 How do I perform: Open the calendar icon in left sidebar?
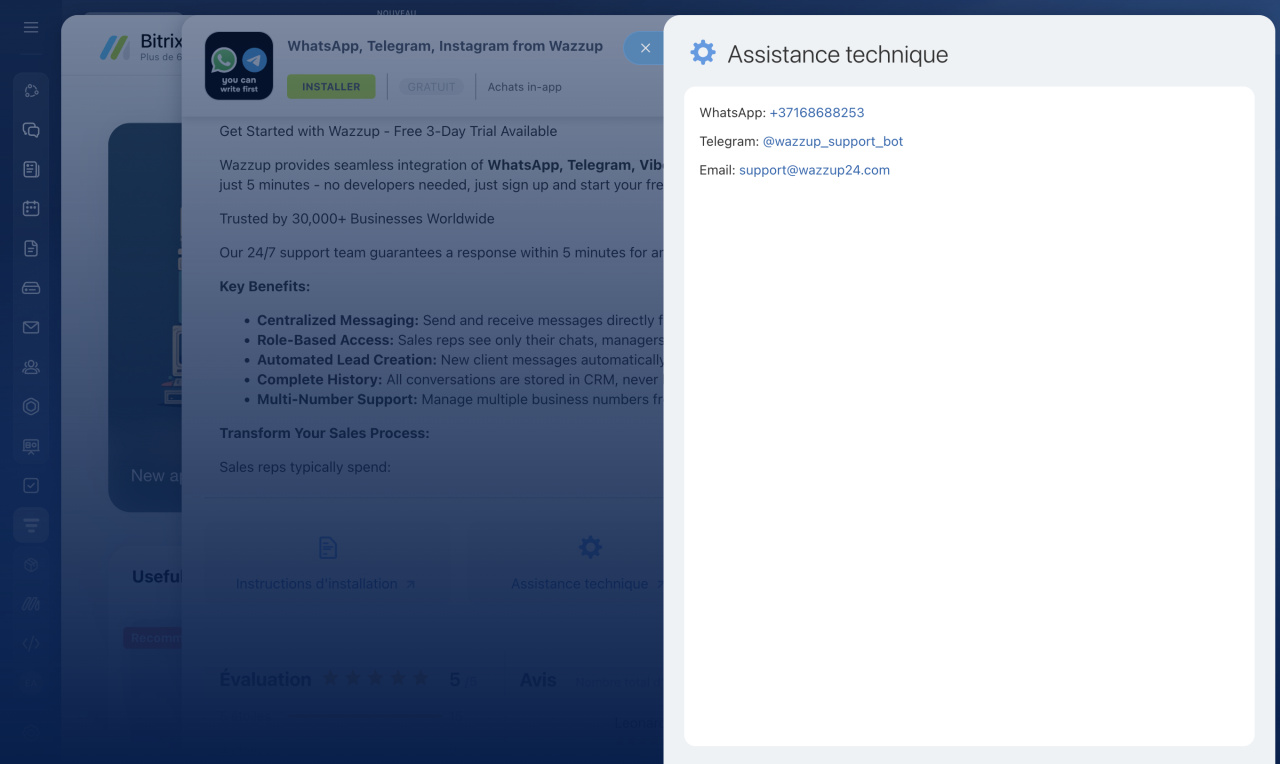click(31, 208)
